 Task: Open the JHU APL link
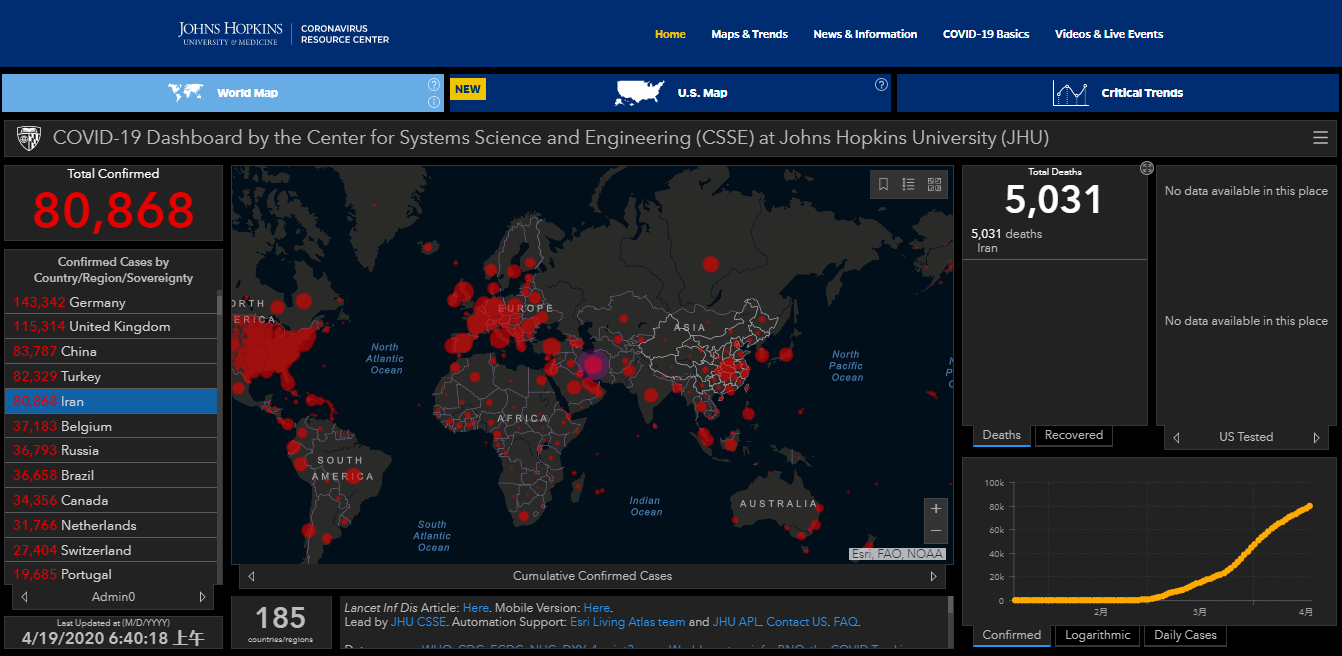pos(735,622)
